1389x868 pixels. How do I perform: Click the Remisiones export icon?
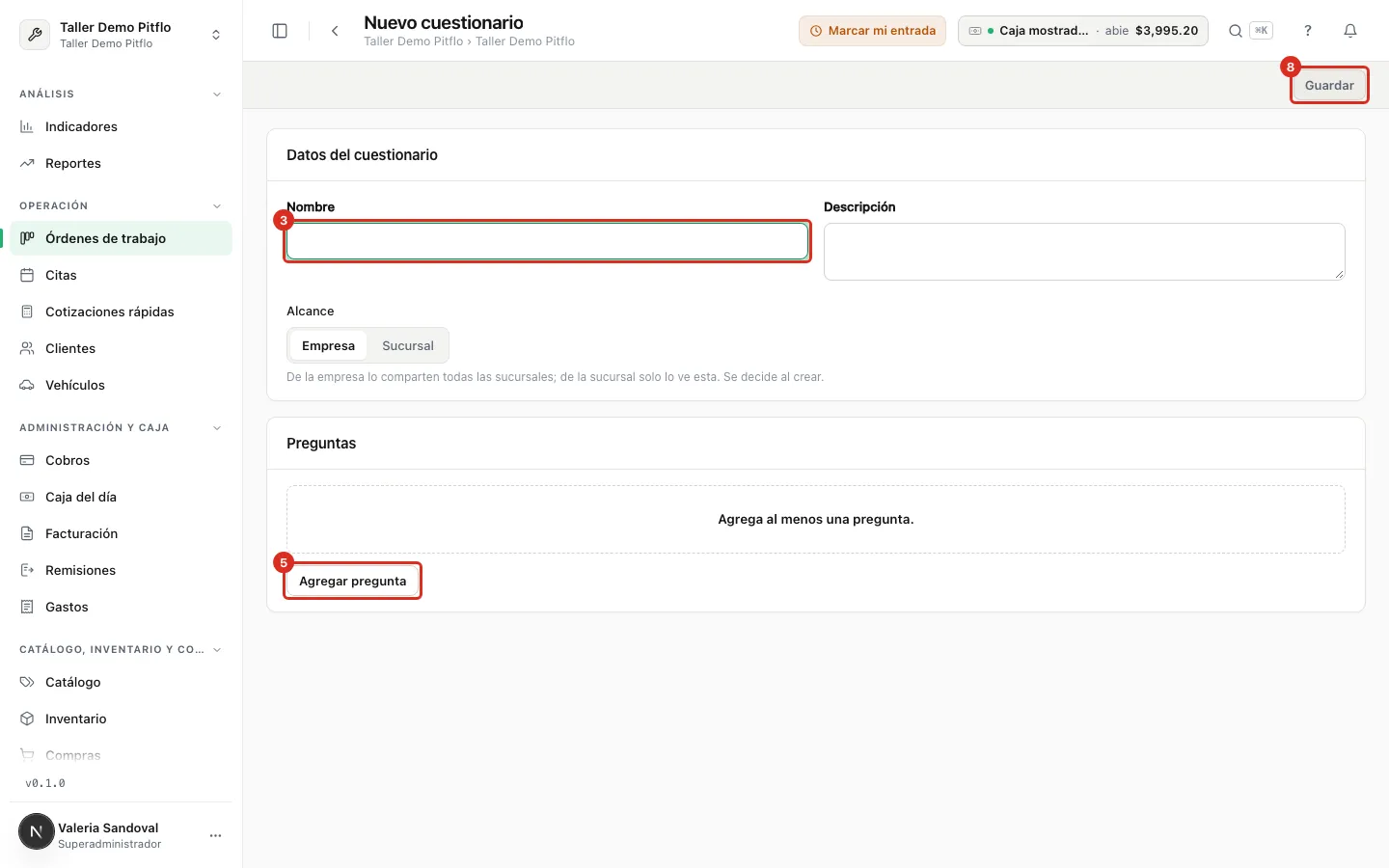point(27,570)
